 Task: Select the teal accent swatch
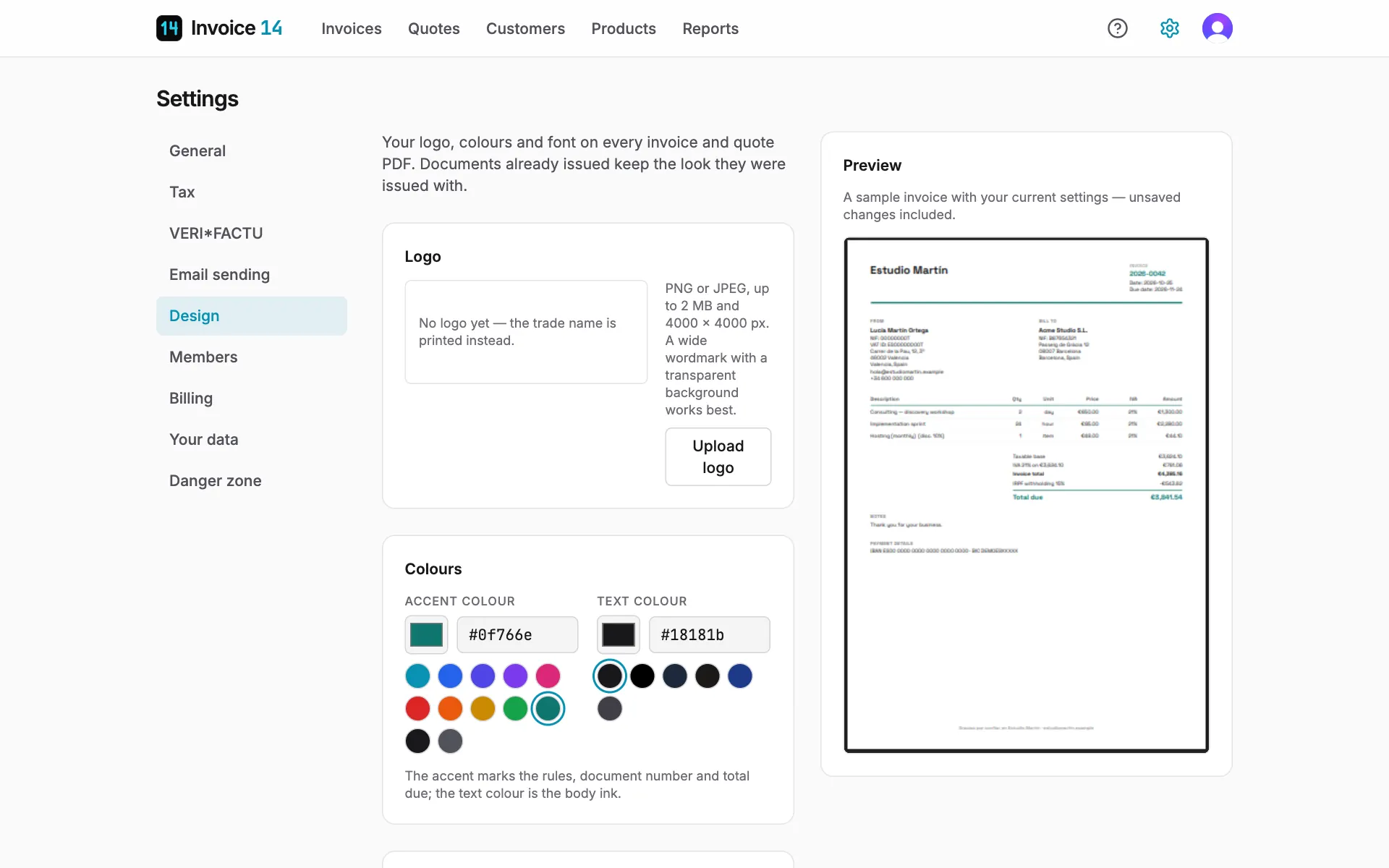(x=548, y=709)
